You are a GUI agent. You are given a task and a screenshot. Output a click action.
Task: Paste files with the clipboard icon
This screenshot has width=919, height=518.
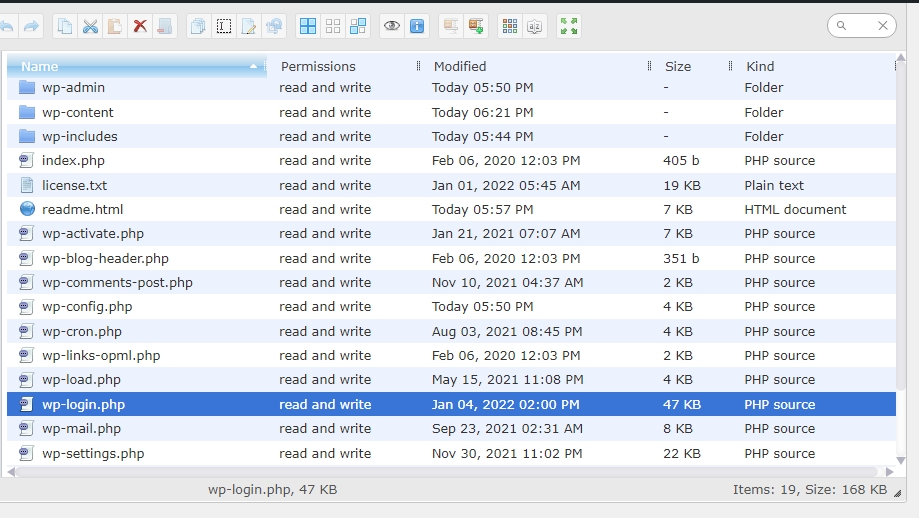[115, 26]
